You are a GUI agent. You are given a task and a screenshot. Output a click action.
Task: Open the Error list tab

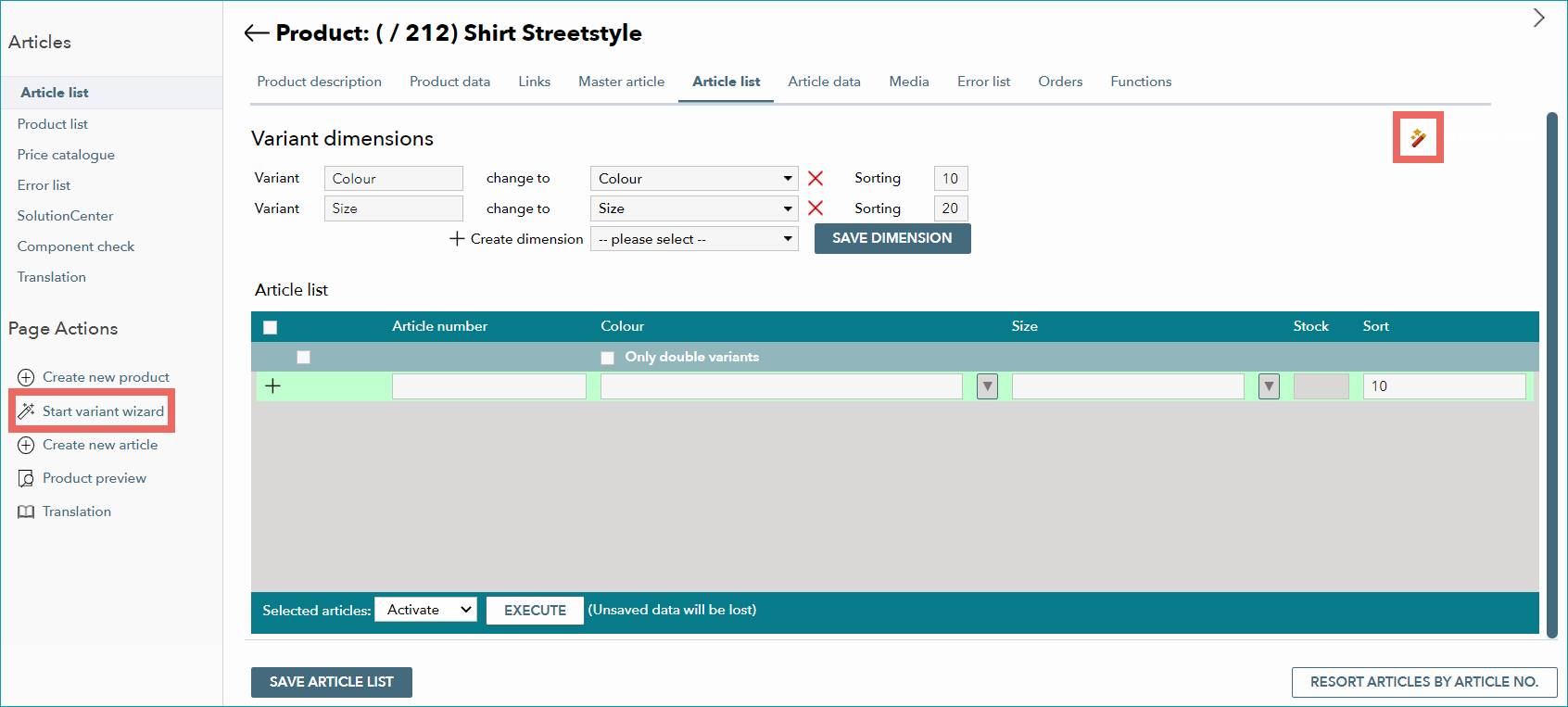pos(984,82)
